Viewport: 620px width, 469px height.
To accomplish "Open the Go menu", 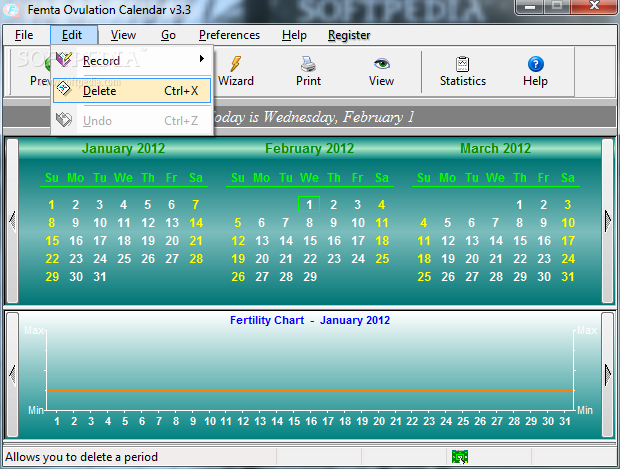I will (x=168, y=35).
